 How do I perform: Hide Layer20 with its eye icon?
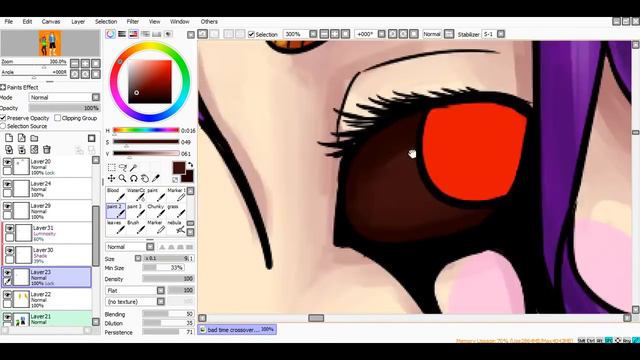click(7, 162)
